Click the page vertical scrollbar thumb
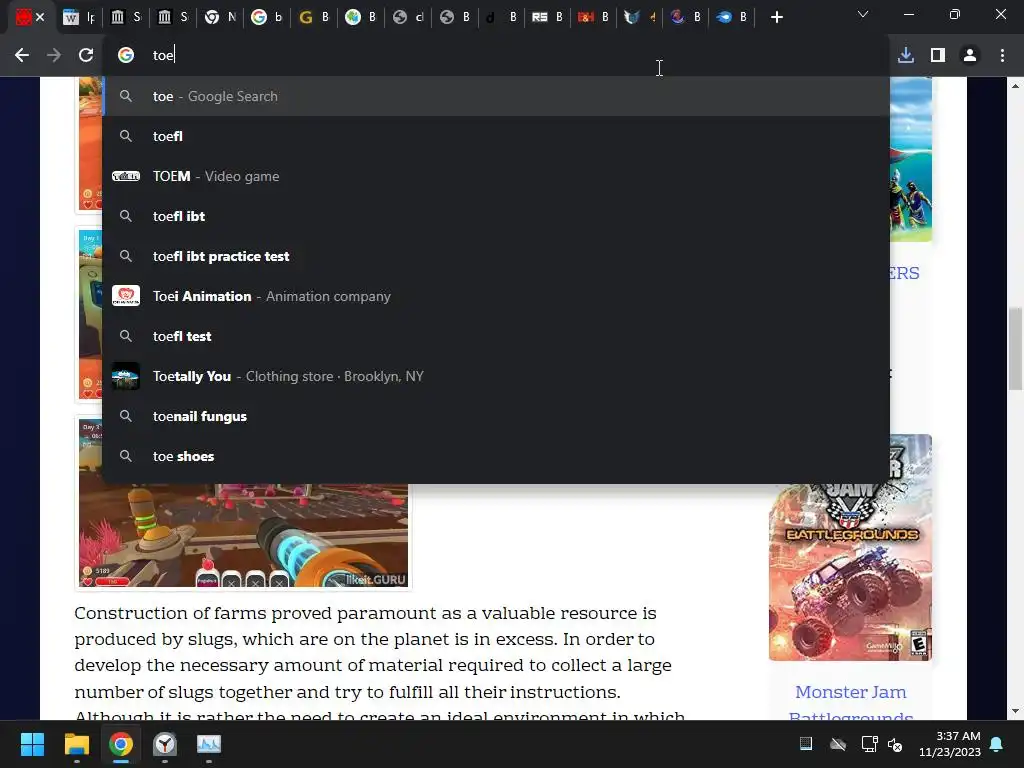Viewport: 1024px width, 768px height. click(1016, 349)
